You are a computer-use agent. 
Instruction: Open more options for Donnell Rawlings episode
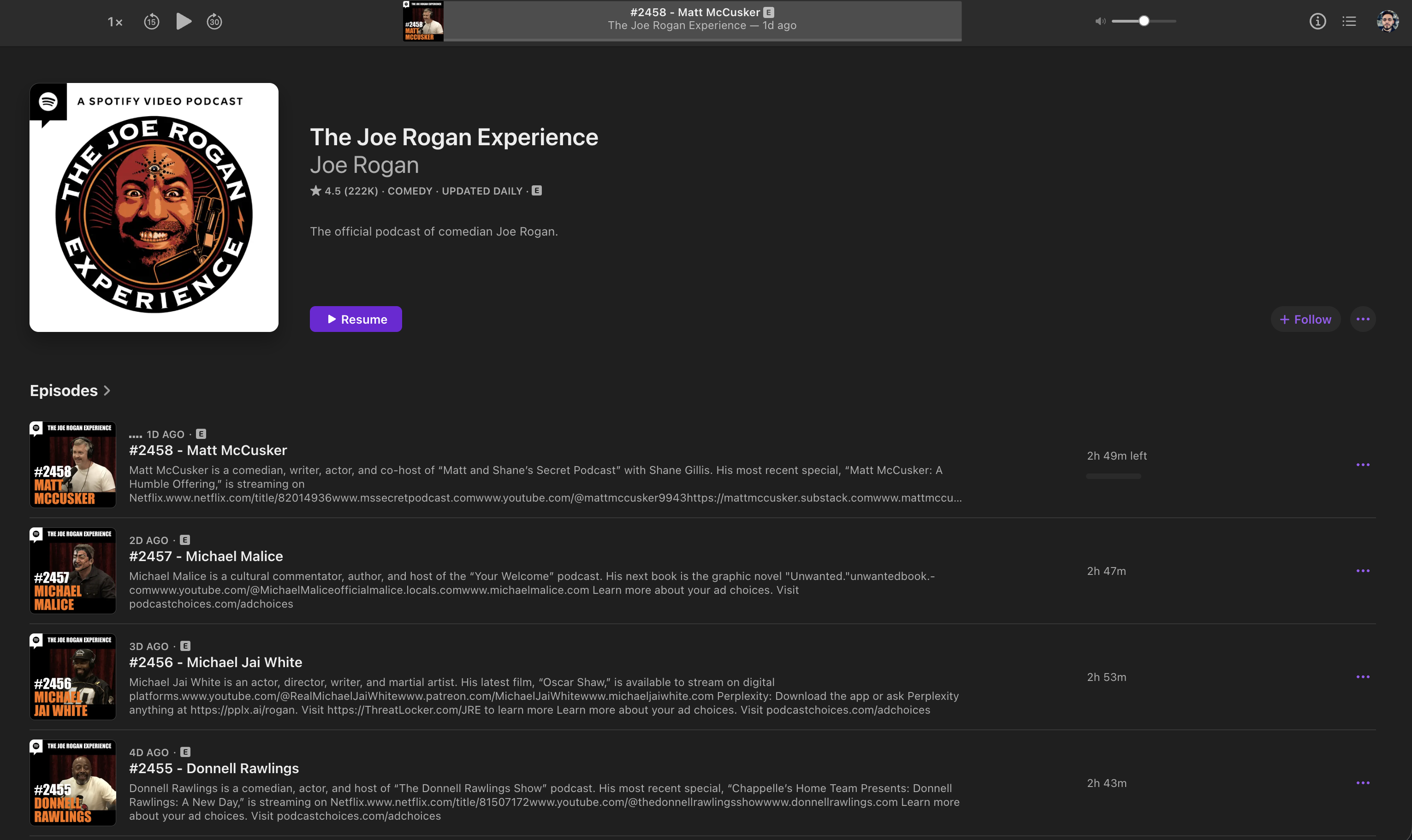pyautogui.click(x=1363, y=783)
